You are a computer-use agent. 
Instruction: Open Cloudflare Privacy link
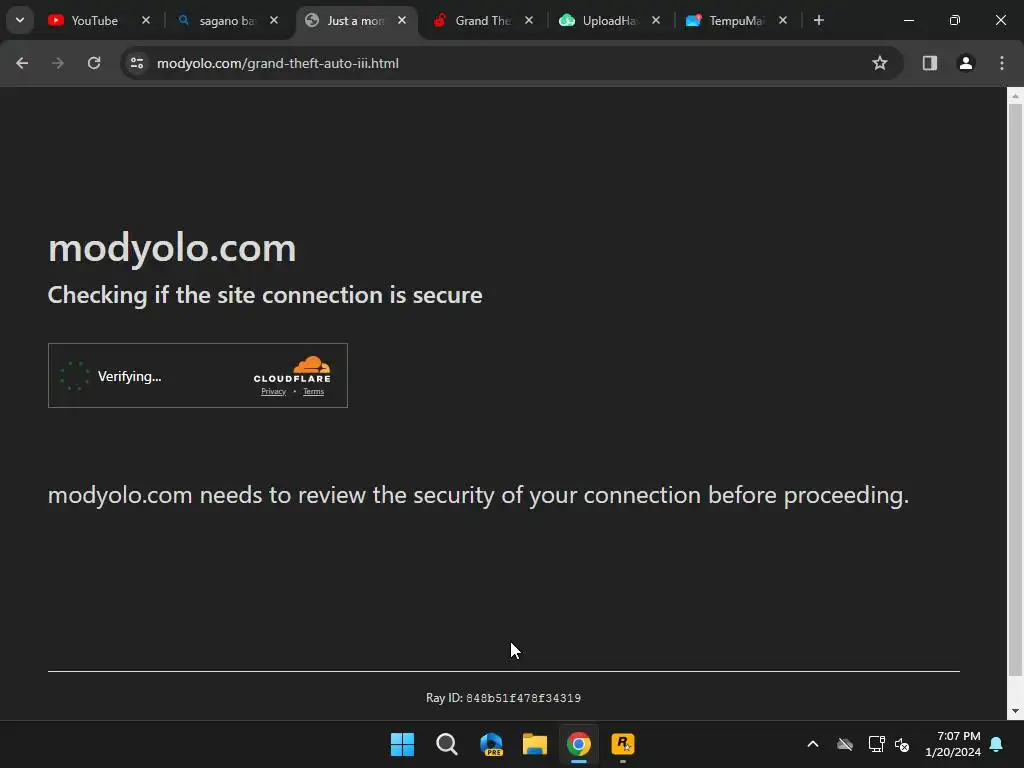[x=274, y=392]
